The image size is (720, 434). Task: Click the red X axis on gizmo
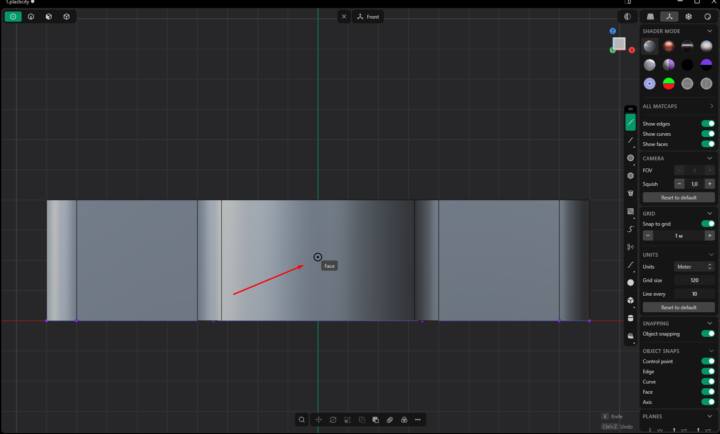pyautogui.click(x=632, y=50)
